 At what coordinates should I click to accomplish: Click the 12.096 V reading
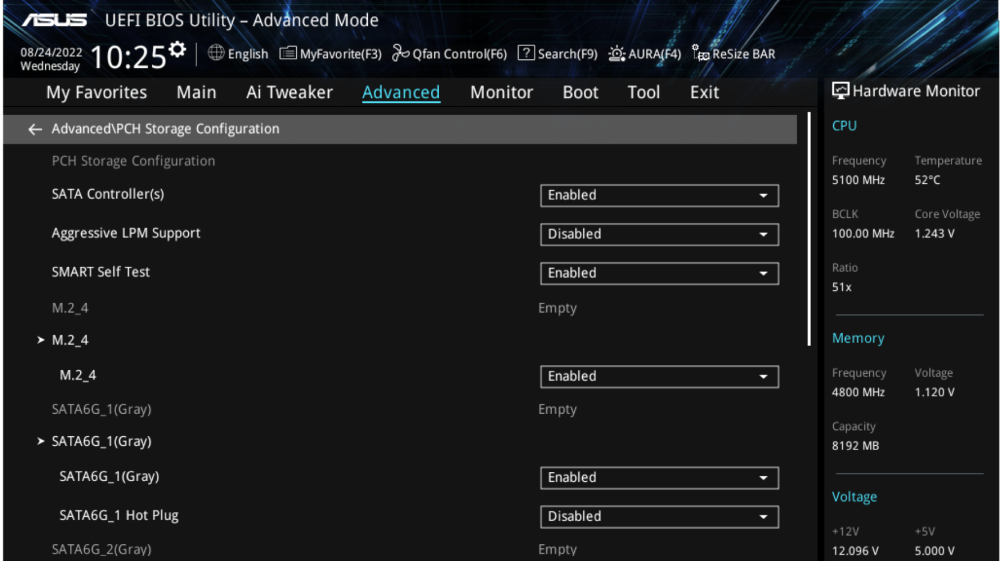coord(855,551)
